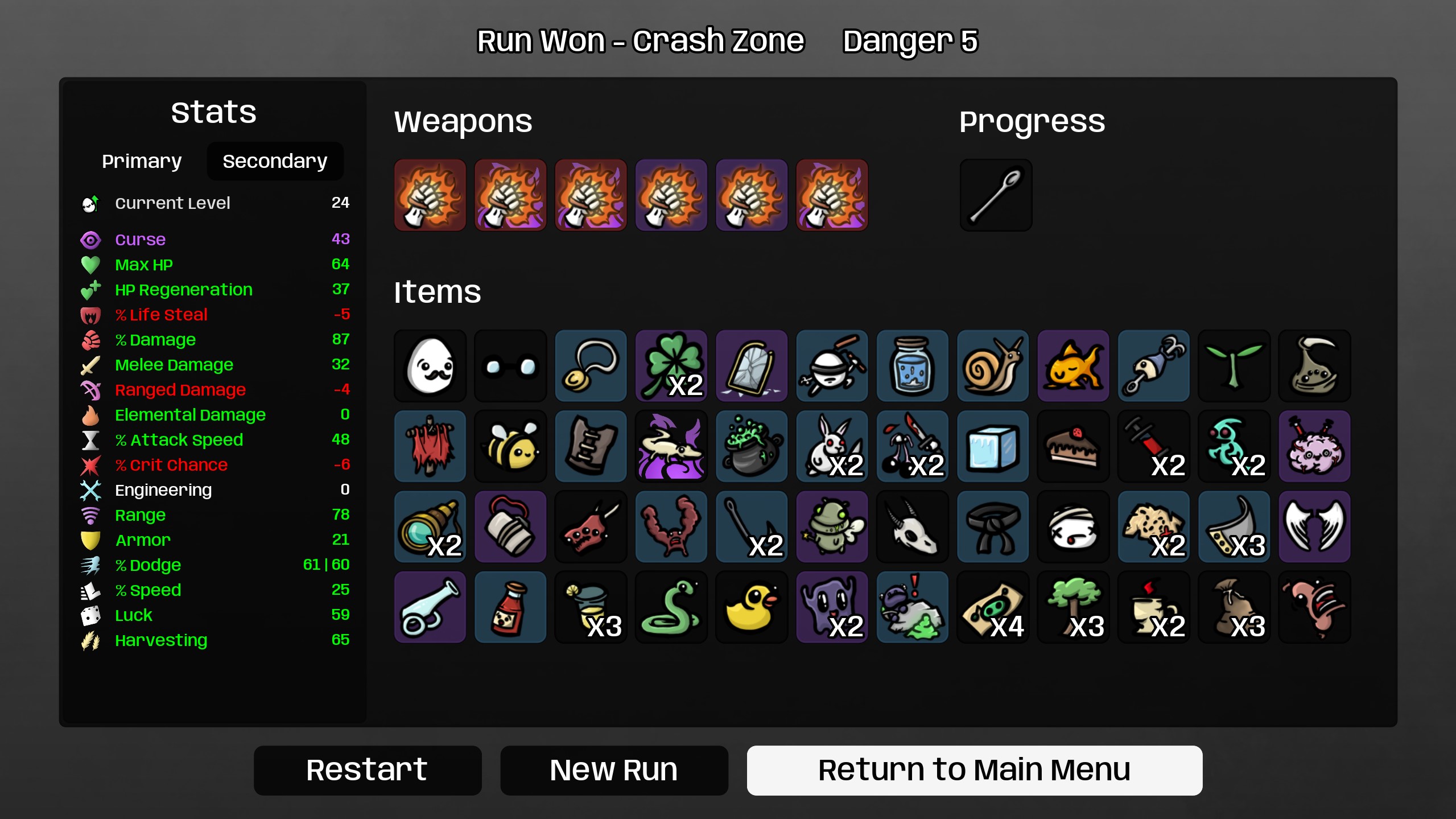Select the ice cube item

click(x=993, y=446)
